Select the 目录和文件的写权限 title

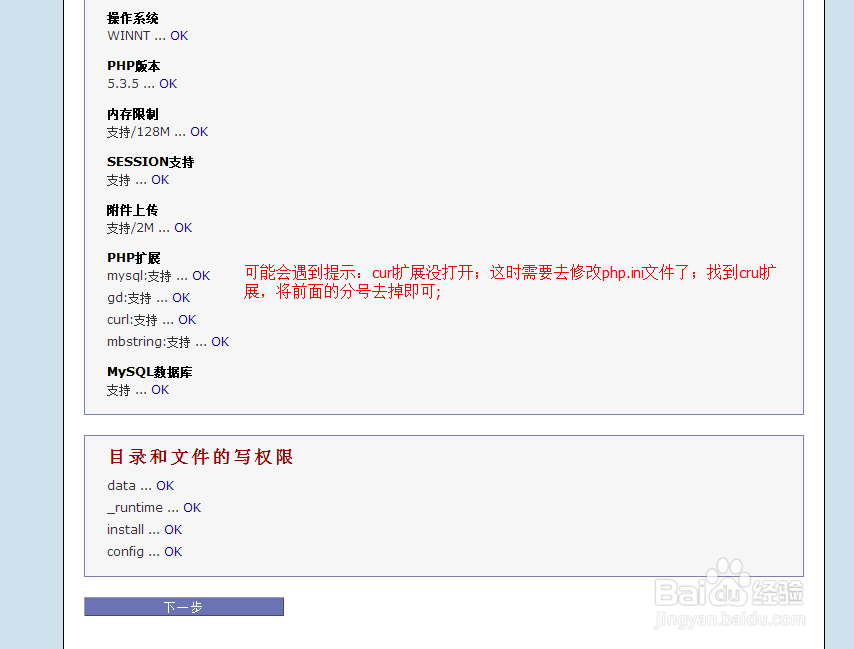[x=199, y=456]
